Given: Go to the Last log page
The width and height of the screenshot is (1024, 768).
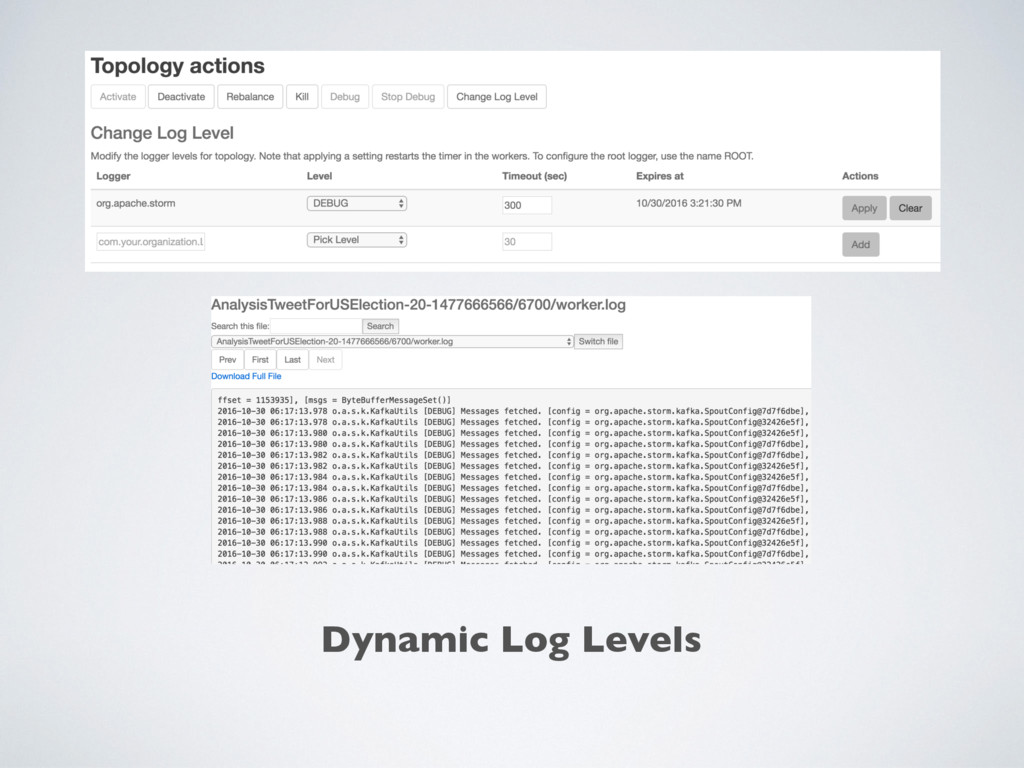Looking at the screenshot, I should pos(292,359).
